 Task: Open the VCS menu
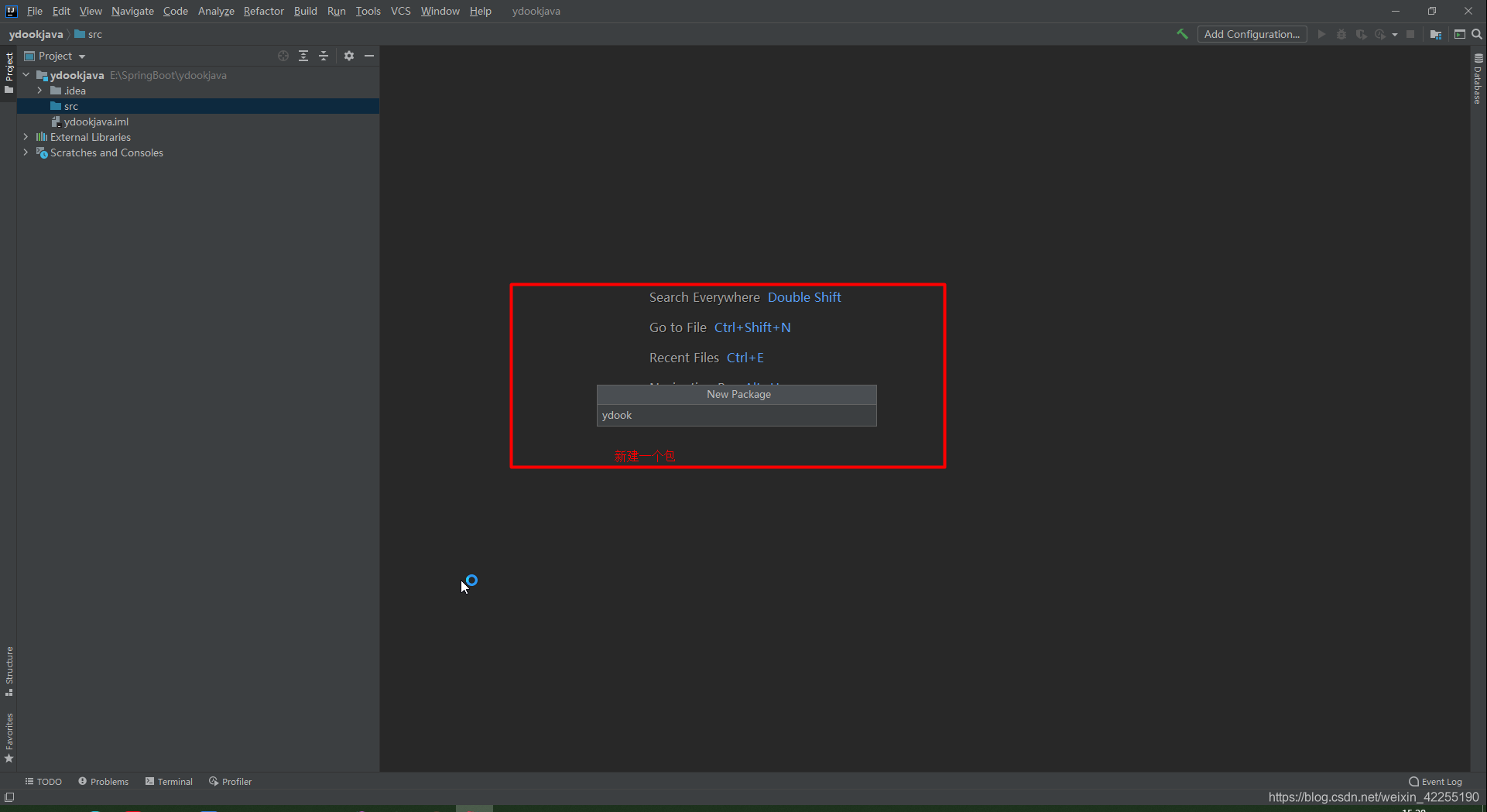pos(401,11)
